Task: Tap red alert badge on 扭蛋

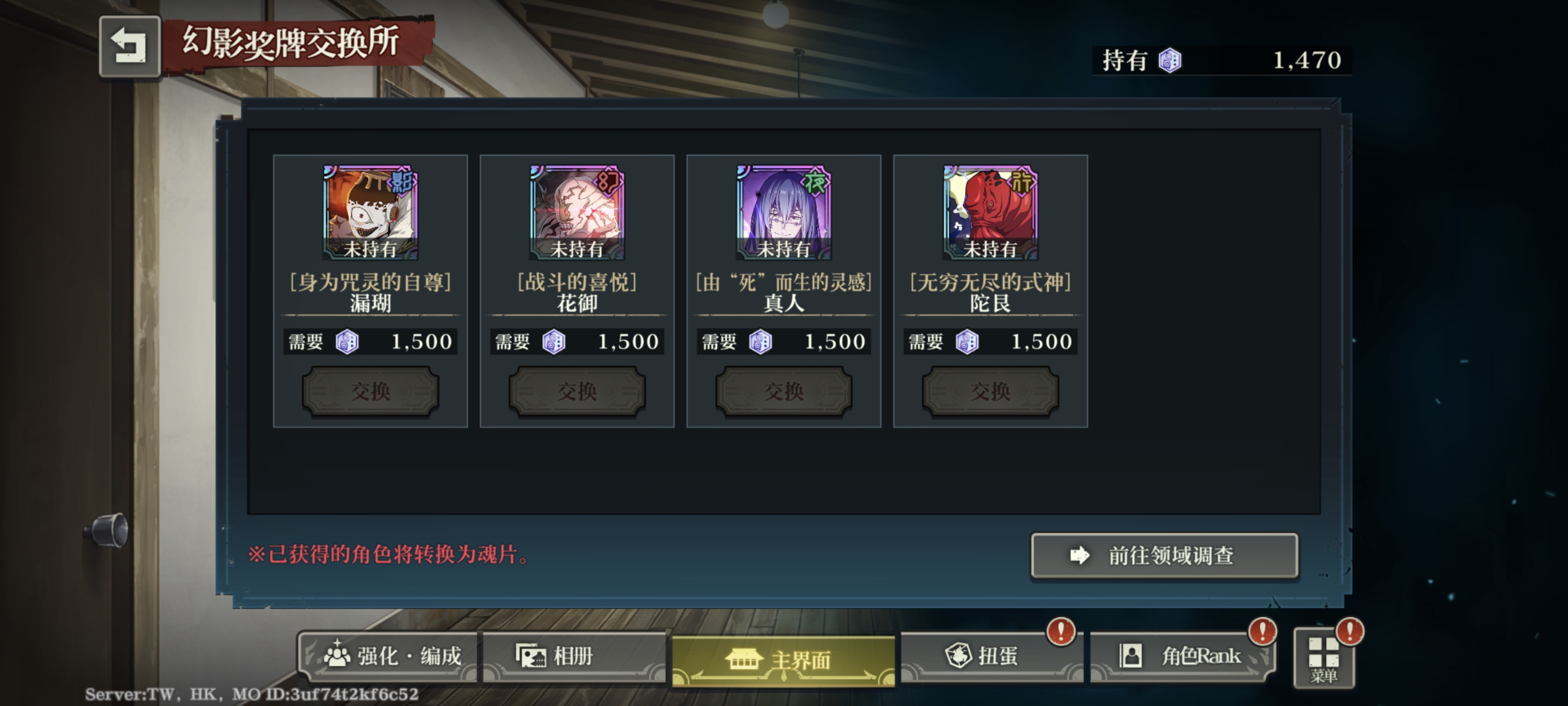Action: [1061, 631]
